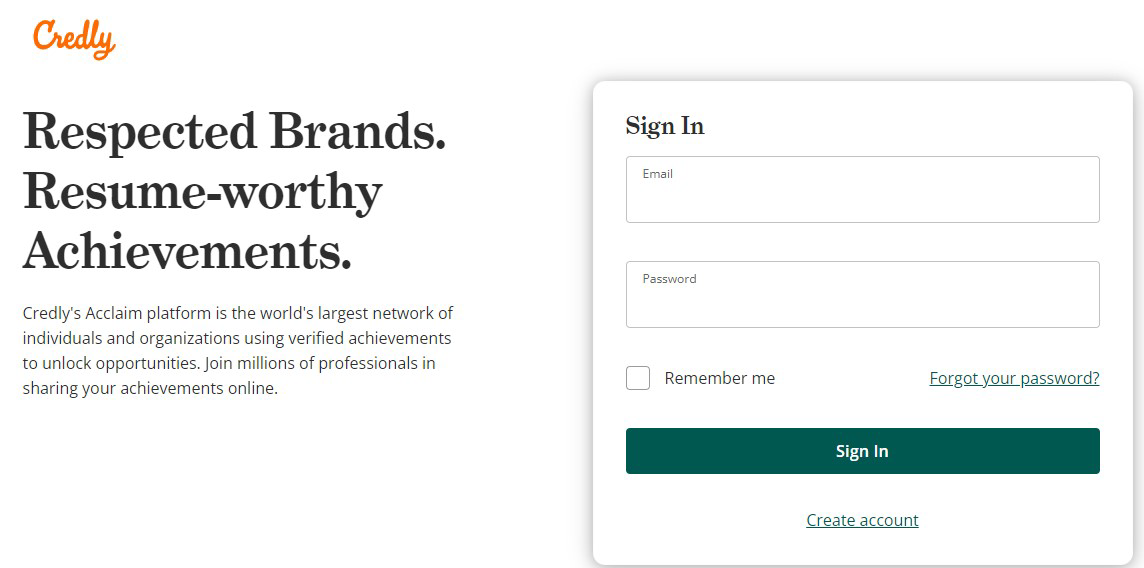Click the "Sign In" form heading
The height and width of the screenshot is (568, 1144).
tap(665, 126)
